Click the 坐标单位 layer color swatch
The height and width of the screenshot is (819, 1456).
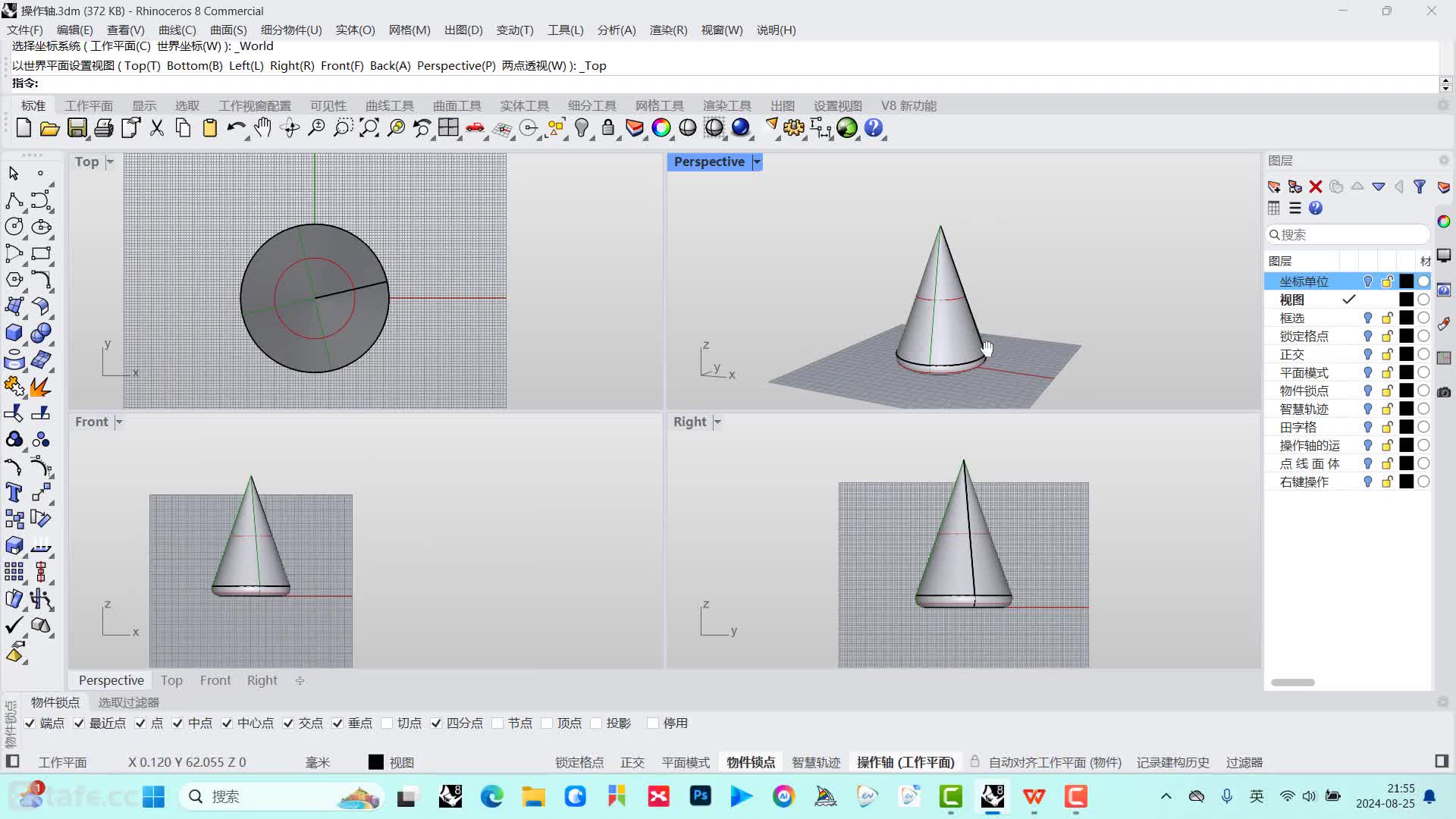[x=1407, y=281]
